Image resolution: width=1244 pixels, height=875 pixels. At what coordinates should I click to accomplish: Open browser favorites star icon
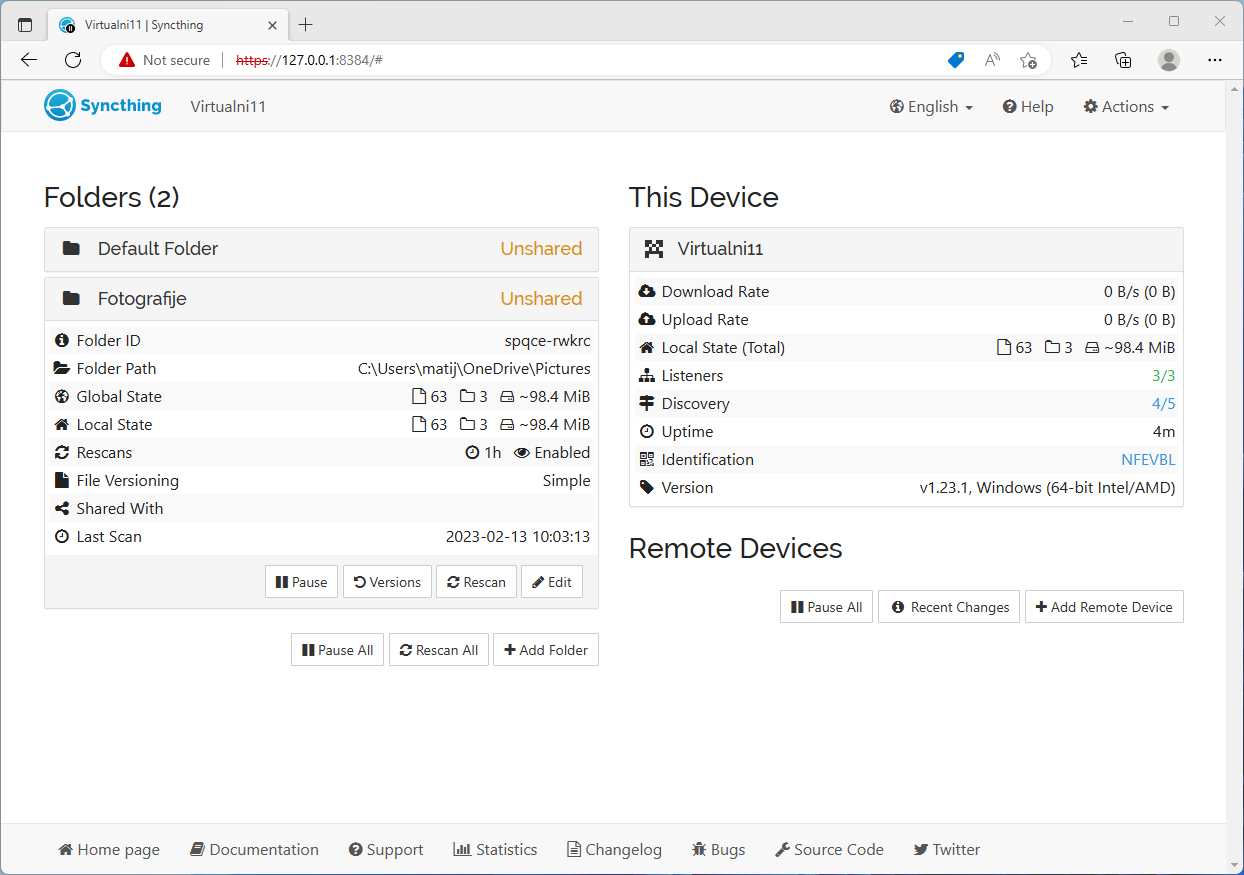(x=1078, y=60)
